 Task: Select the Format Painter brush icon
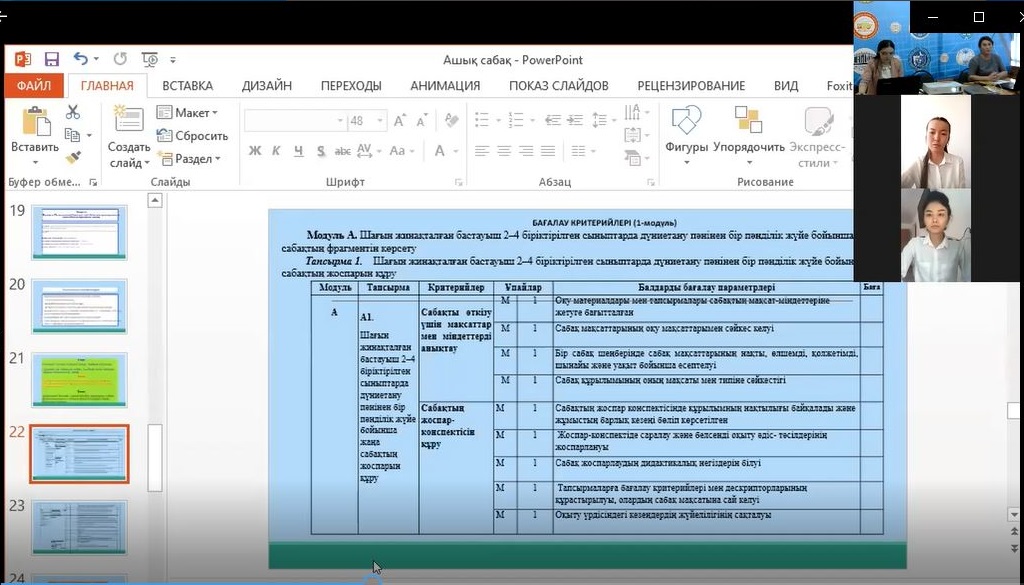(73, 157)
